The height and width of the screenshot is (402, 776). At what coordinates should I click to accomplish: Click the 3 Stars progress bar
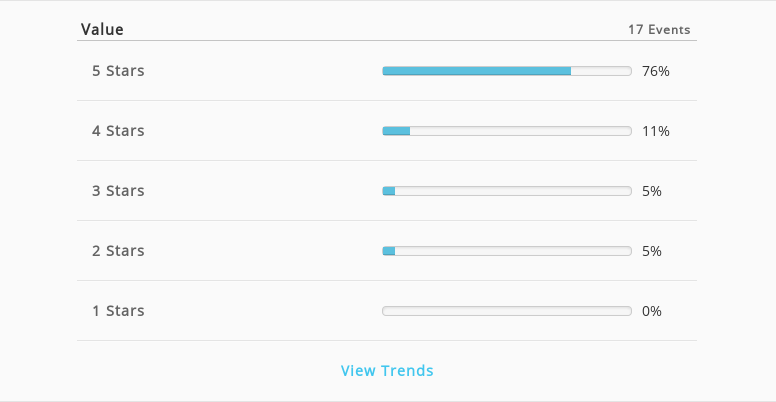507,191
